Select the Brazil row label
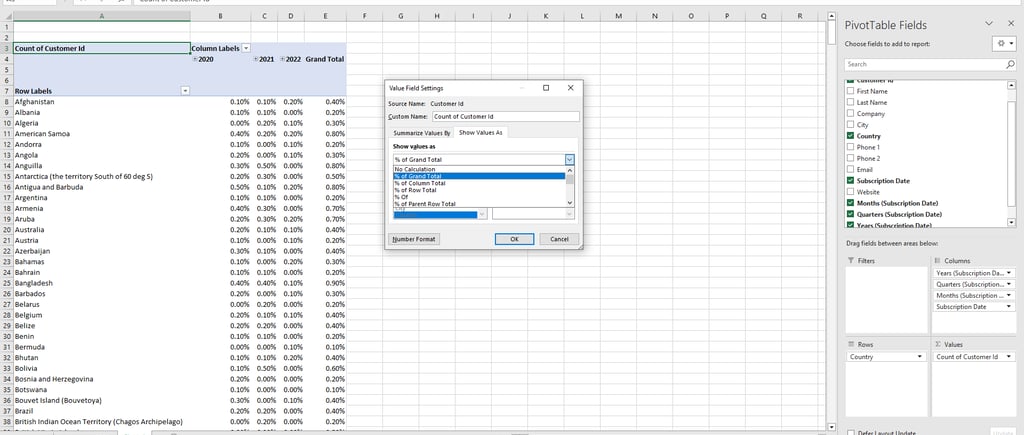 point(101,411)
